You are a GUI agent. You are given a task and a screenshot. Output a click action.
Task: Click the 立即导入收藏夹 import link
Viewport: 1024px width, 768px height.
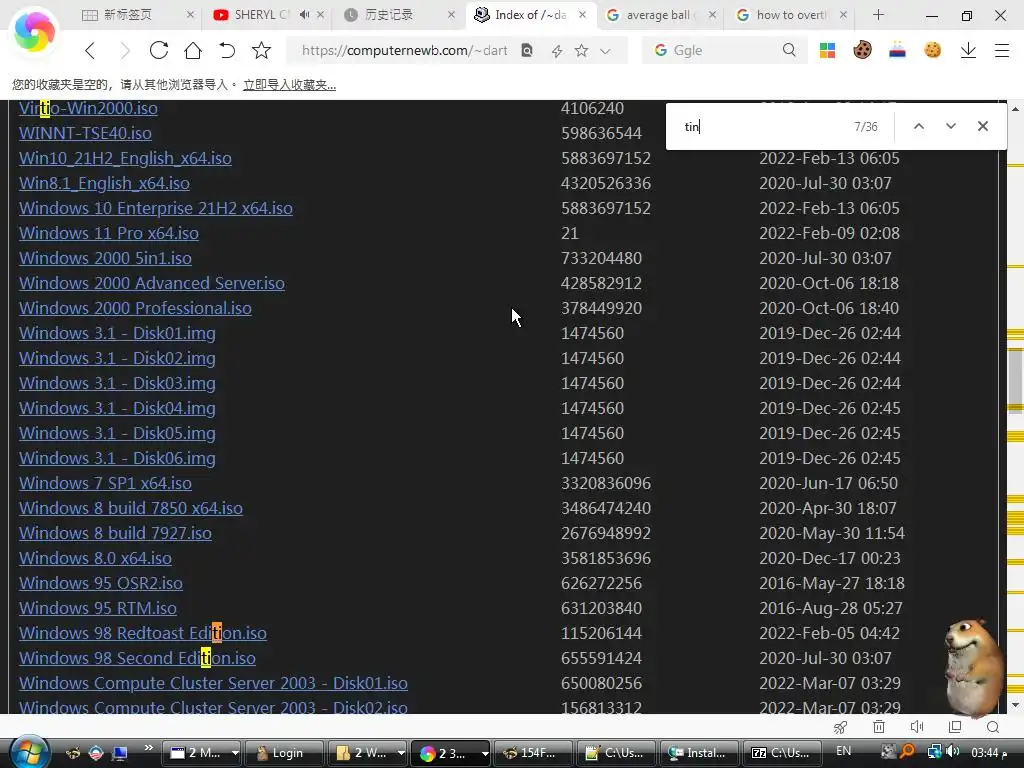click(x=289, y=85)
